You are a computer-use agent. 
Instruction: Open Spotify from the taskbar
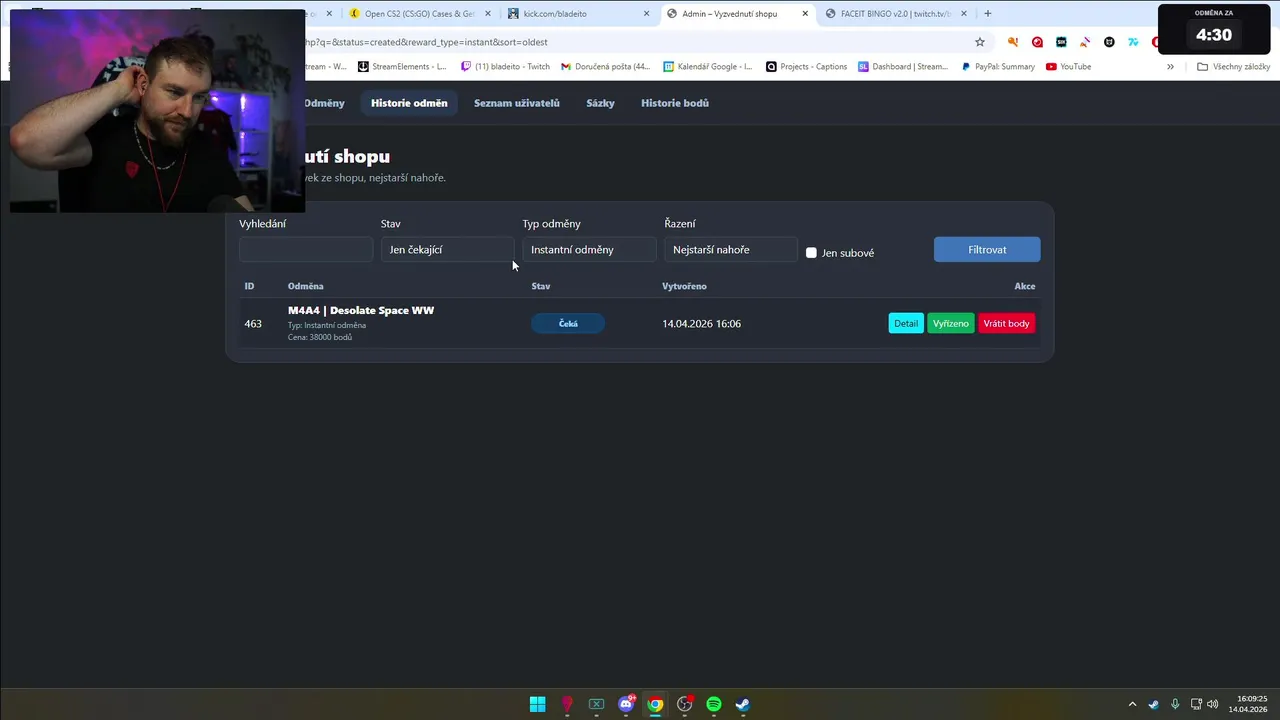714,704
